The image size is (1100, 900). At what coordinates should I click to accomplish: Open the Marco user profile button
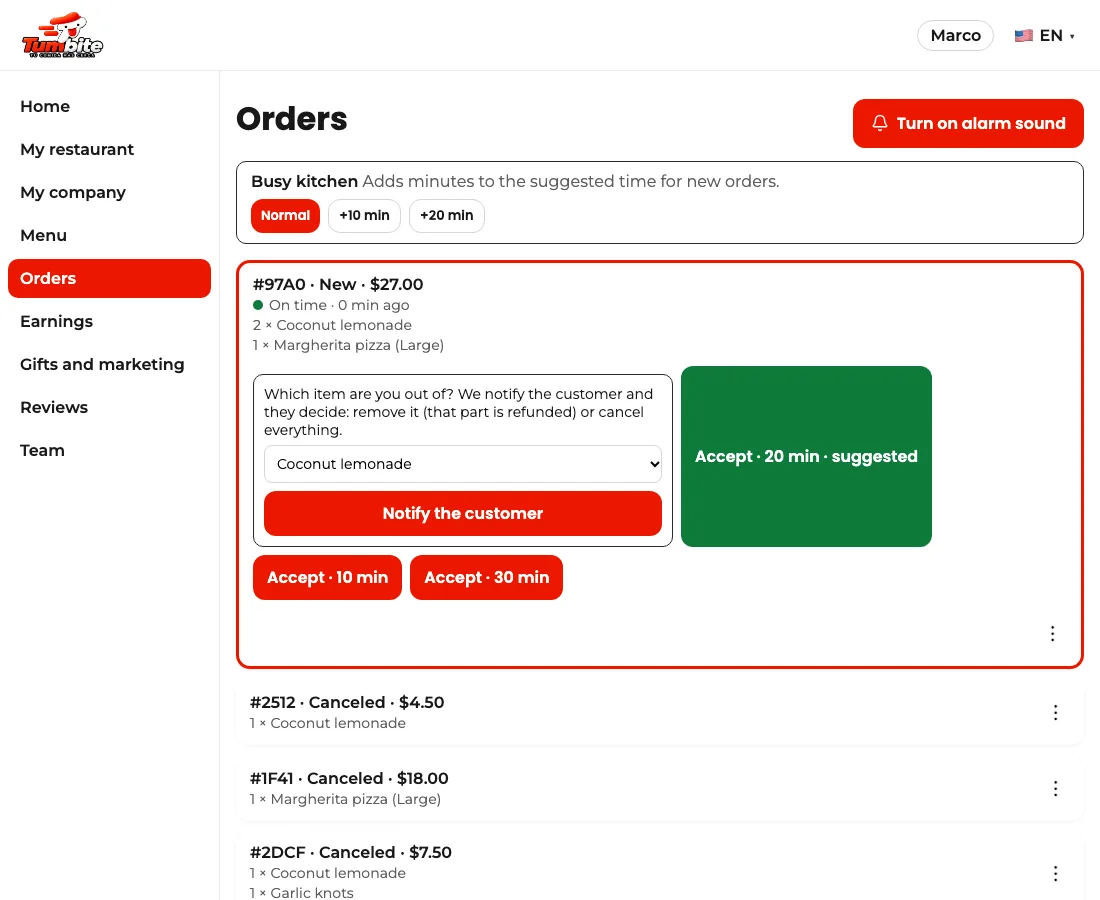click(955, 36)
